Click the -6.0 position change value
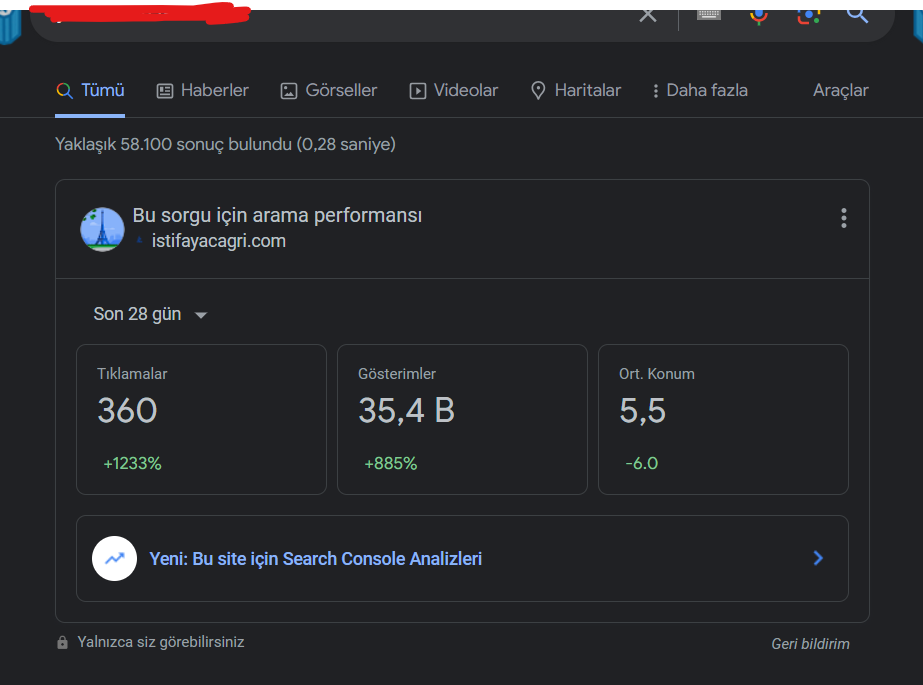Viewport: 923px width, 685px height. 642,464
